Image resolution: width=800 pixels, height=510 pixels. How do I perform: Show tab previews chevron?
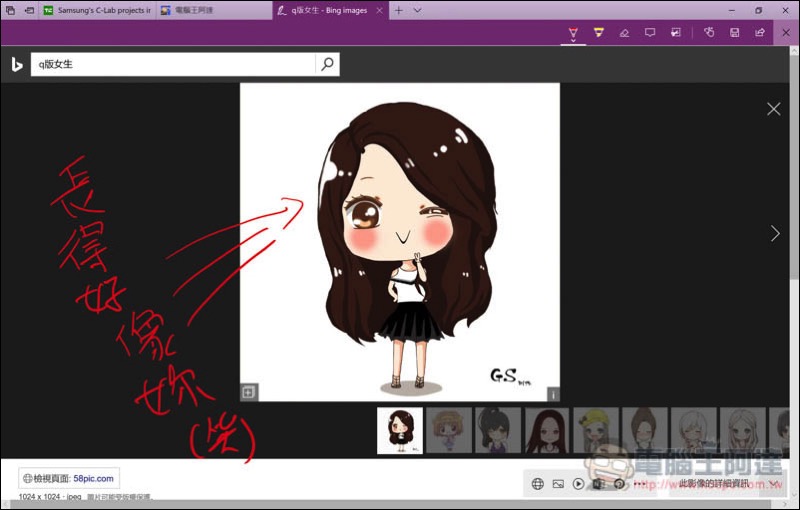[x=417, y=10]
